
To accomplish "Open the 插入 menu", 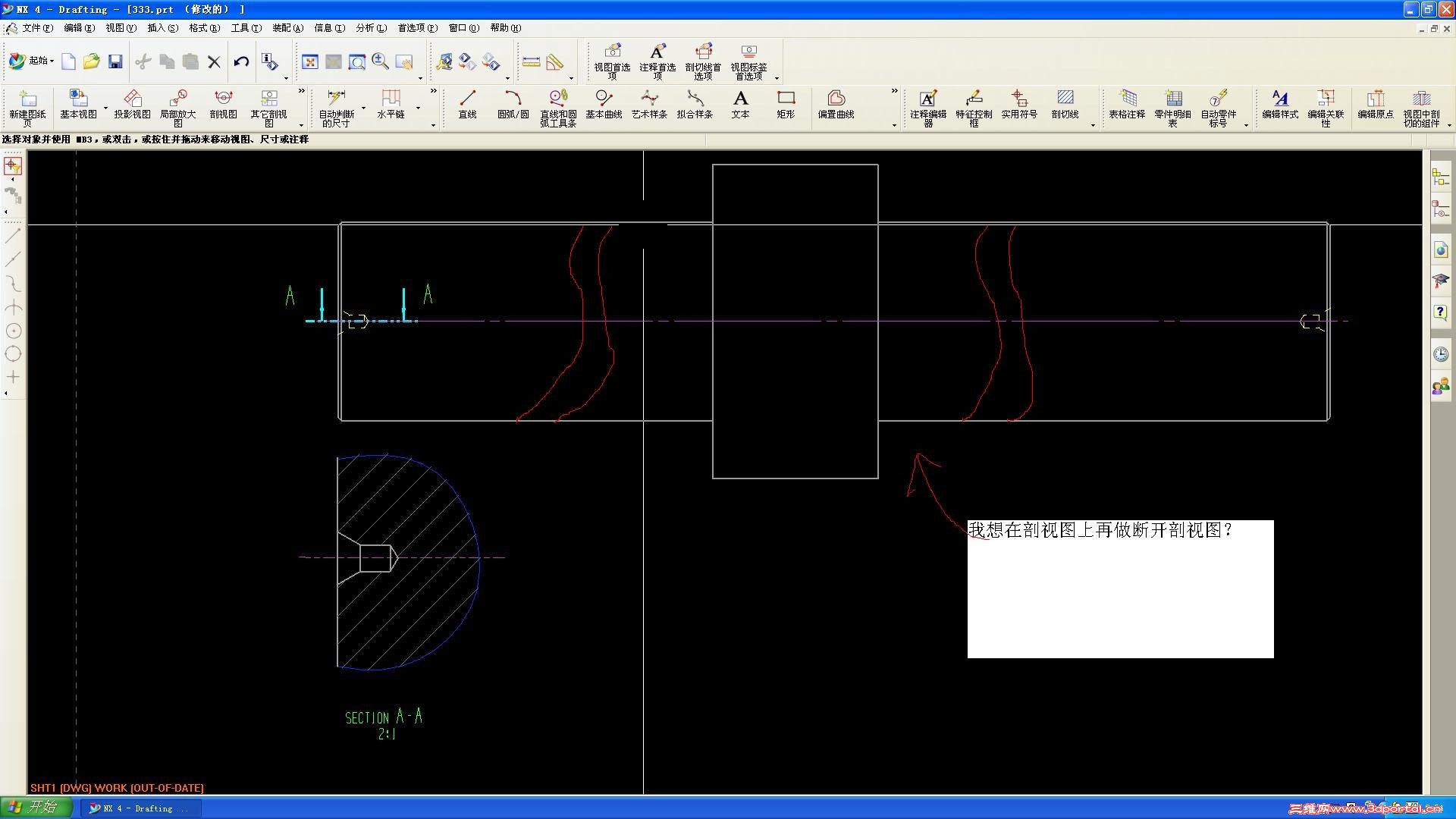I will [162, 28].
